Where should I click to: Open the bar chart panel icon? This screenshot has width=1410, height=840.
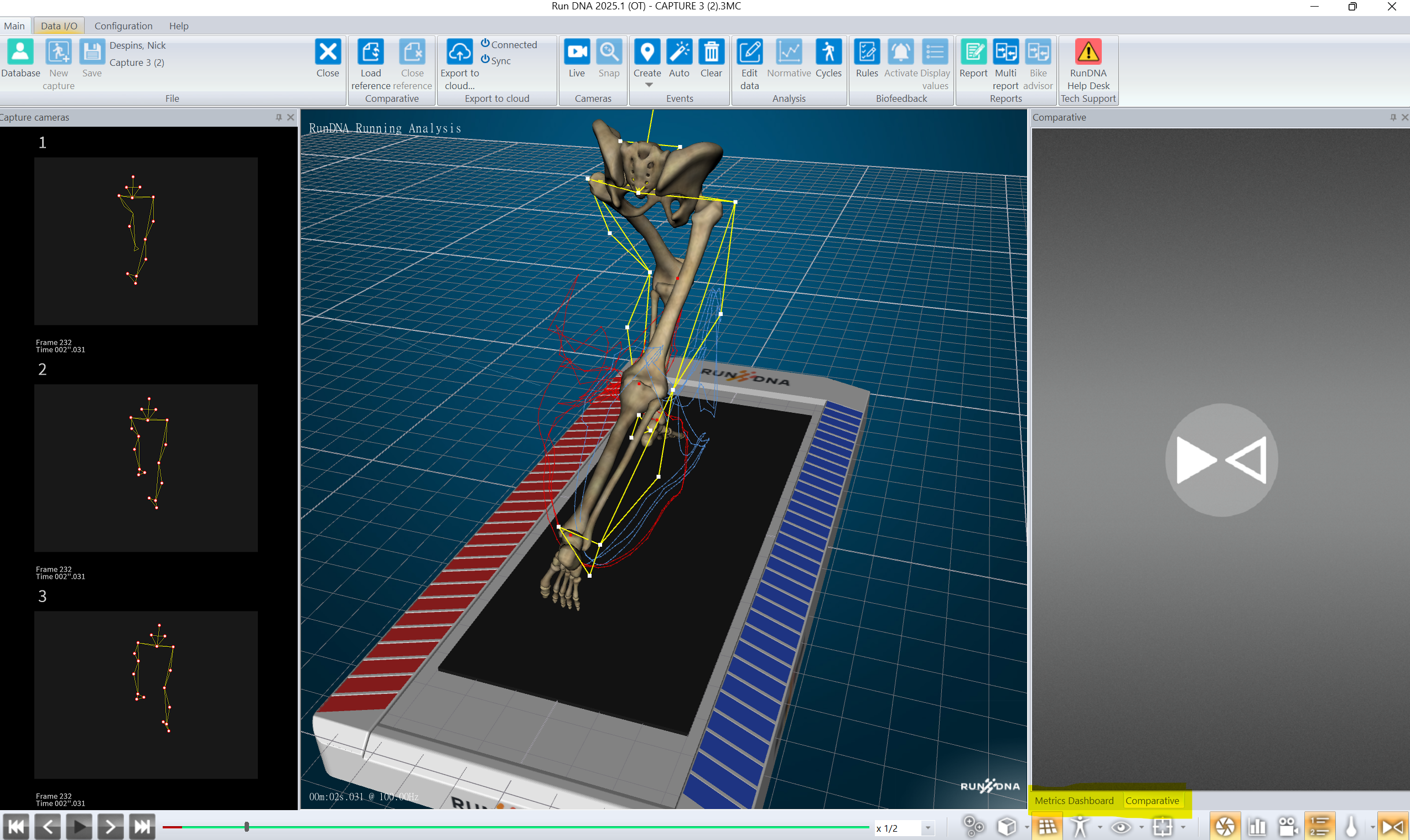[1257, 826]
